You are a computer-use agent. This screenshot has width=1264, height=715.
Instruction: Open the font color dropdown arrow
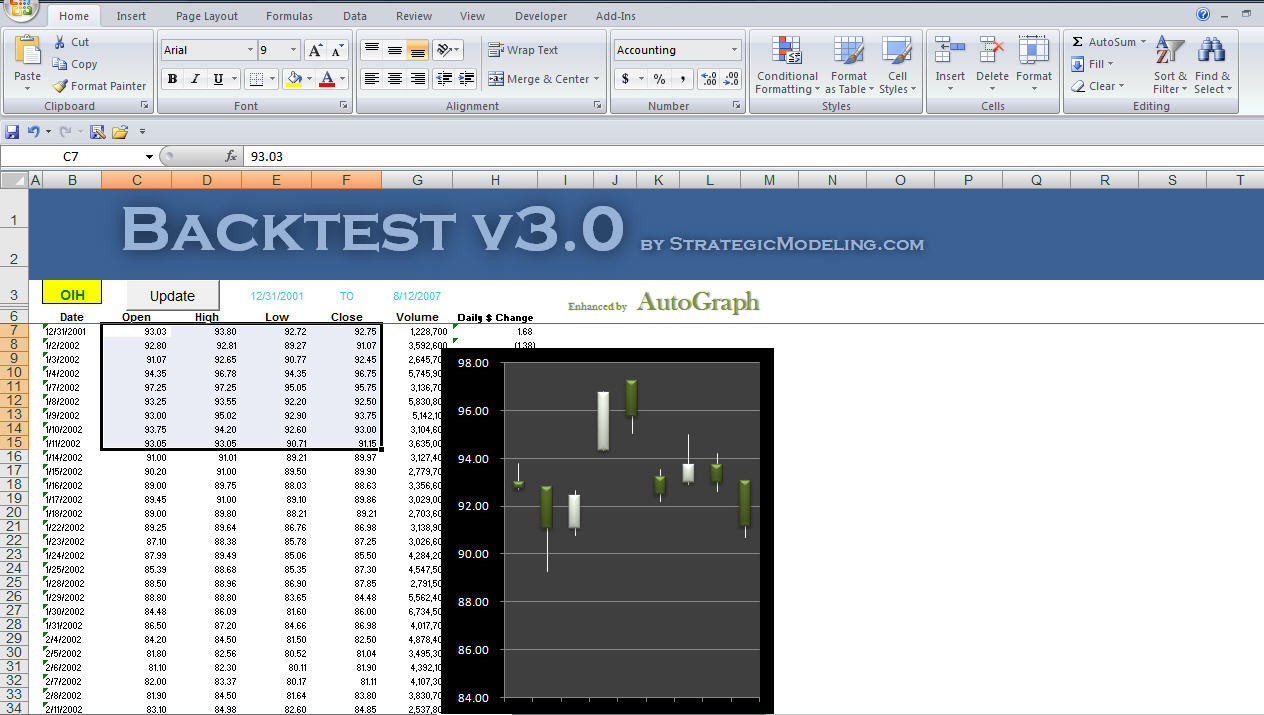tap(342, 79)
